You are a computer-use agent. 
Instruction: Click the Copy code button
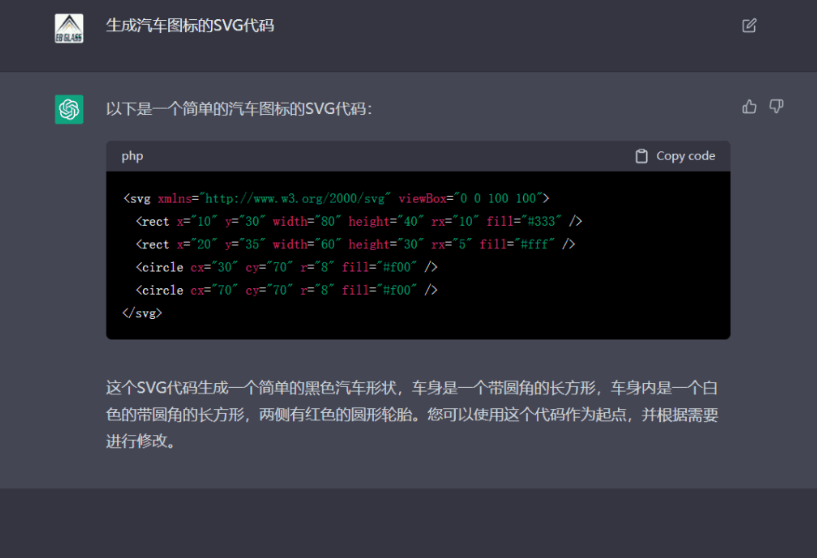(675, 156)
